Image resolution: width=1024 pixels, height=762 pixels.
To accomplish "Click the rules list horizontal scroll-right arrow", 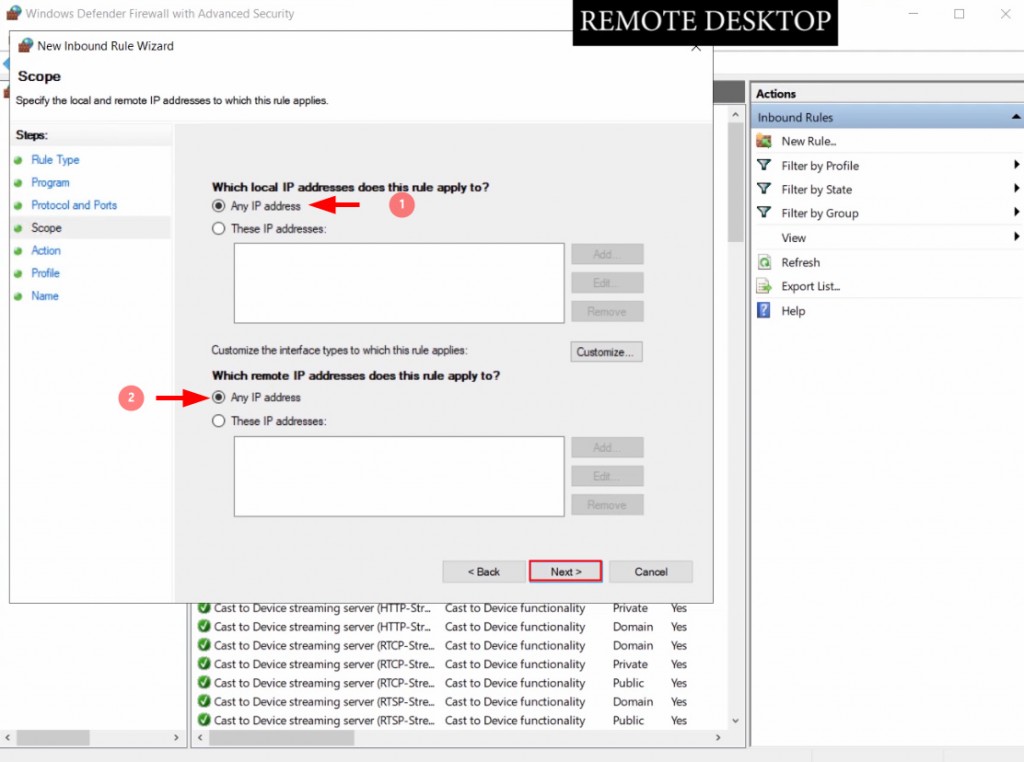I will (x=718, y=737).
